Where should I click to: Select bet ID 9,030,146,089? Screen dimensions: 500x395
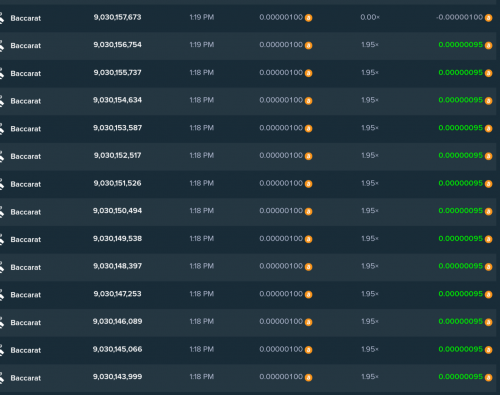point(117,322)
